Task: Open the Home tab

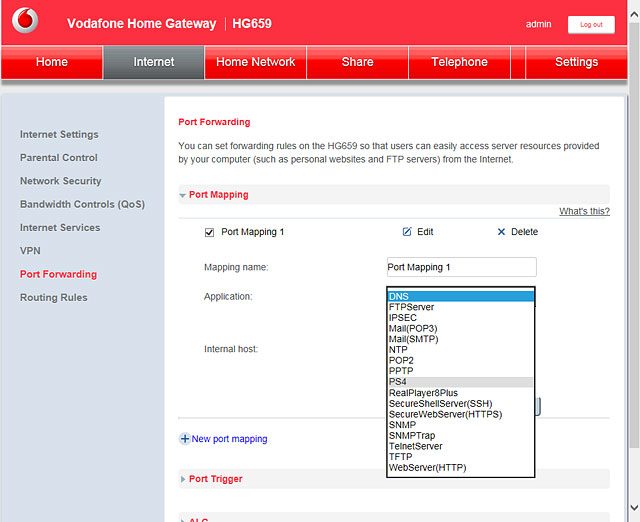Action: tap(52, 62)
